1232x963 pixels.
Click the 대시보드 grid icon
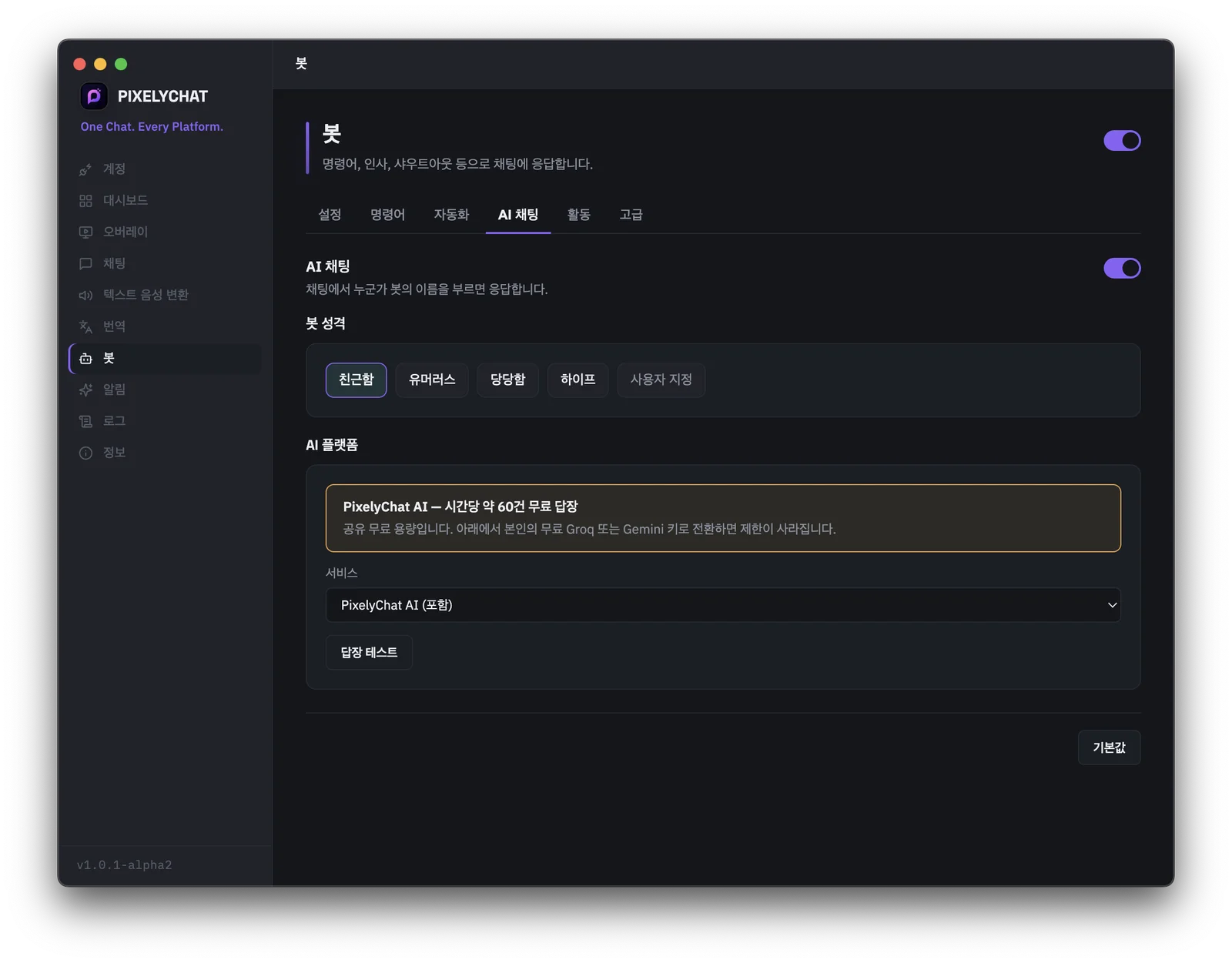pyautogui.click(x=85, y=201)
